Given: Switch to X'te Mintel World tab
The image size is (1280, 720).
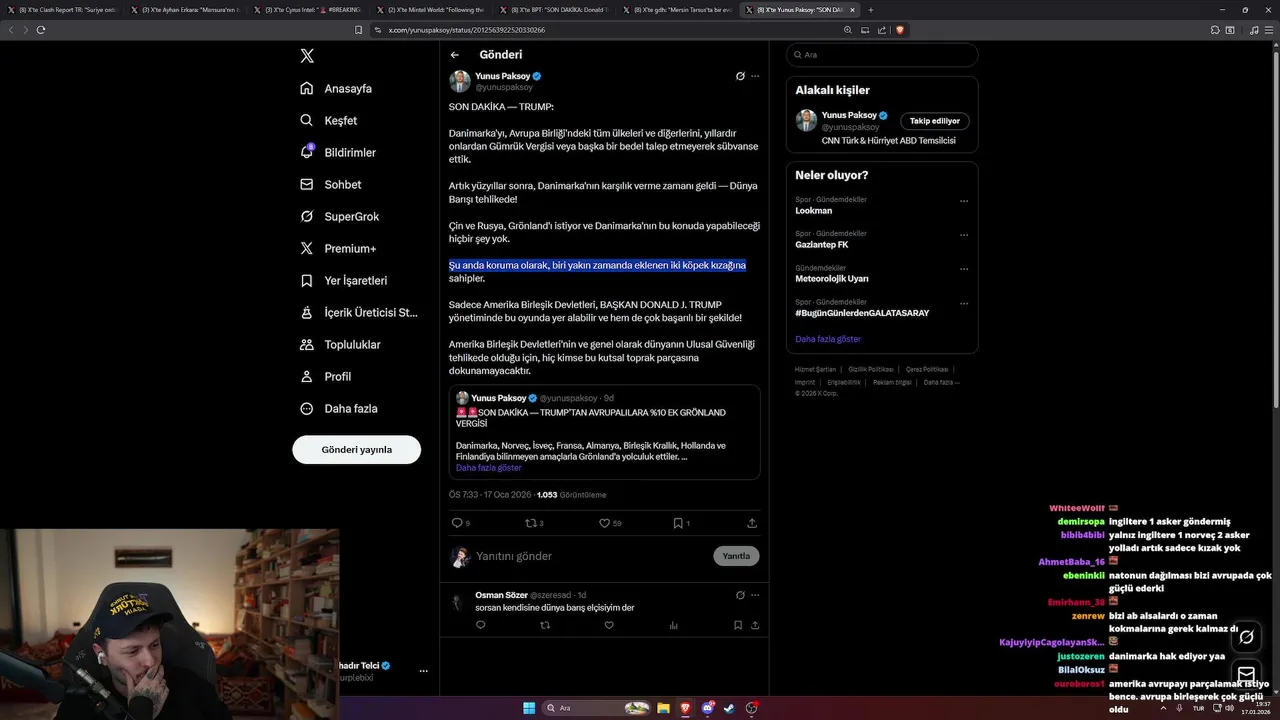Looking at the screenshot, I should pyautogui.click(x=428, y=9).
